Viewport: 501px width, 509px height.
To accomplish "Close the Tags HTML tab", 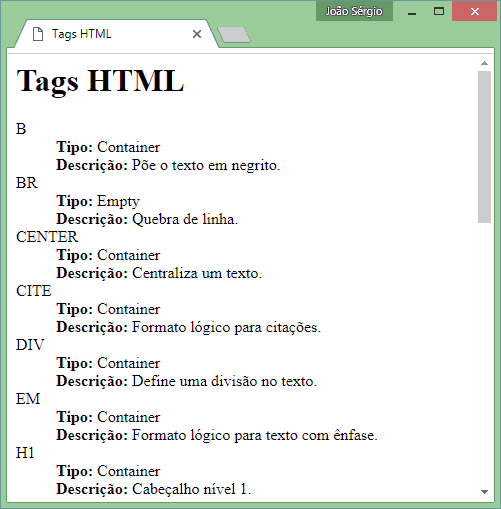I will point(197,34).
